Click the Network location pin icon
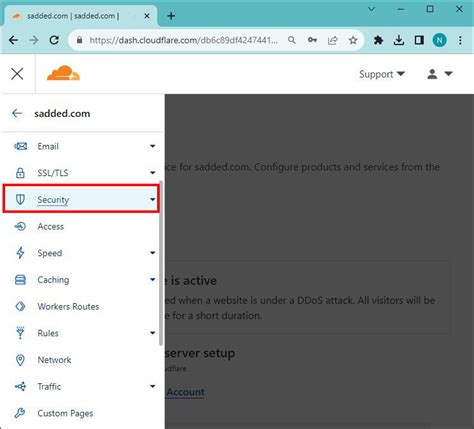This screenshot has height=429, width=474. 20,360
